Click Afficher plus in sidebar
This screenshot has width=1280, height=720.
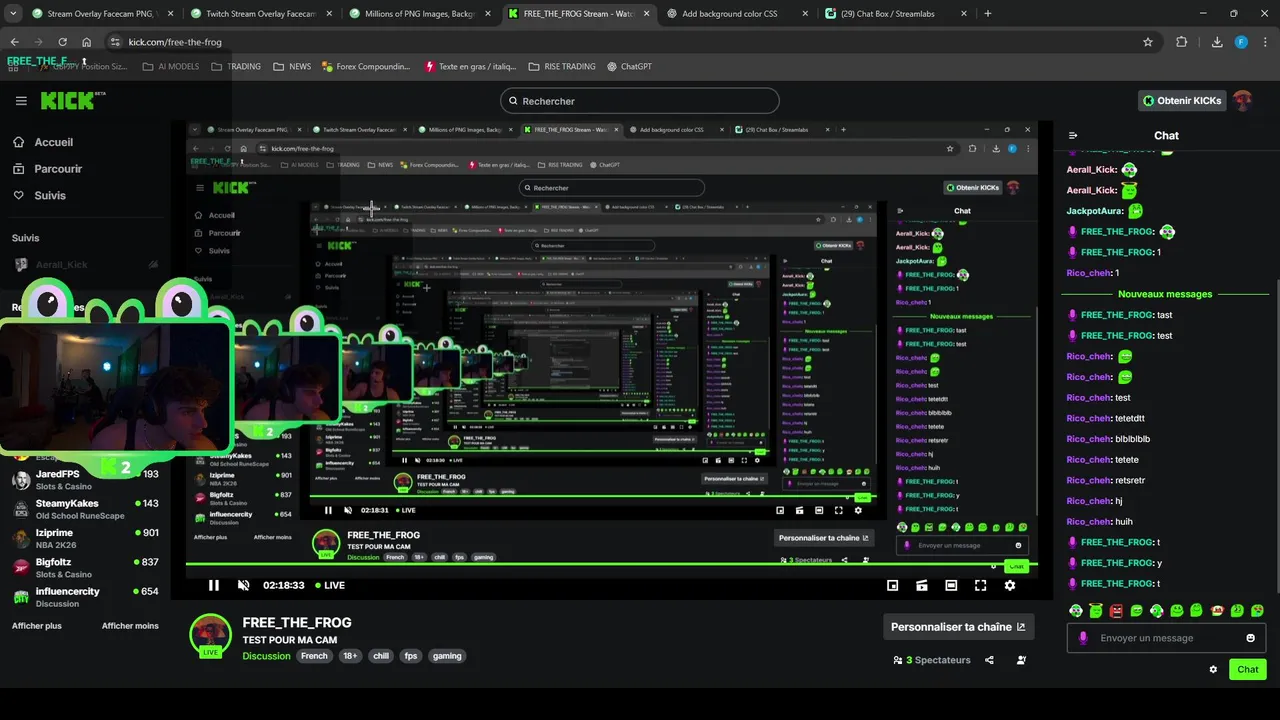[37, 626]
